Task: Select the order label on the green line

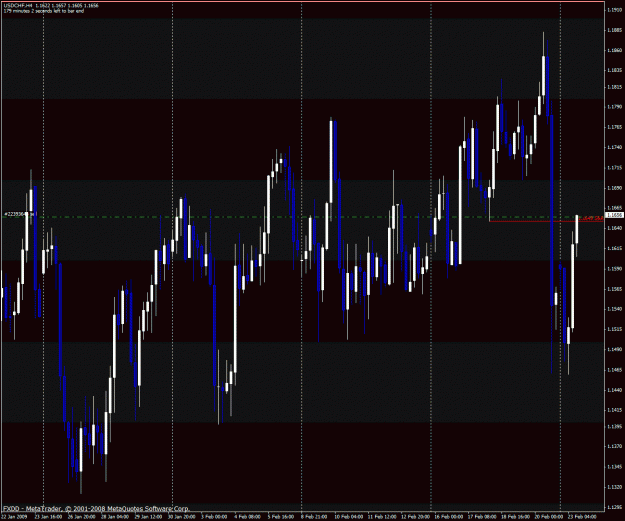Action: tap(20, 214)
